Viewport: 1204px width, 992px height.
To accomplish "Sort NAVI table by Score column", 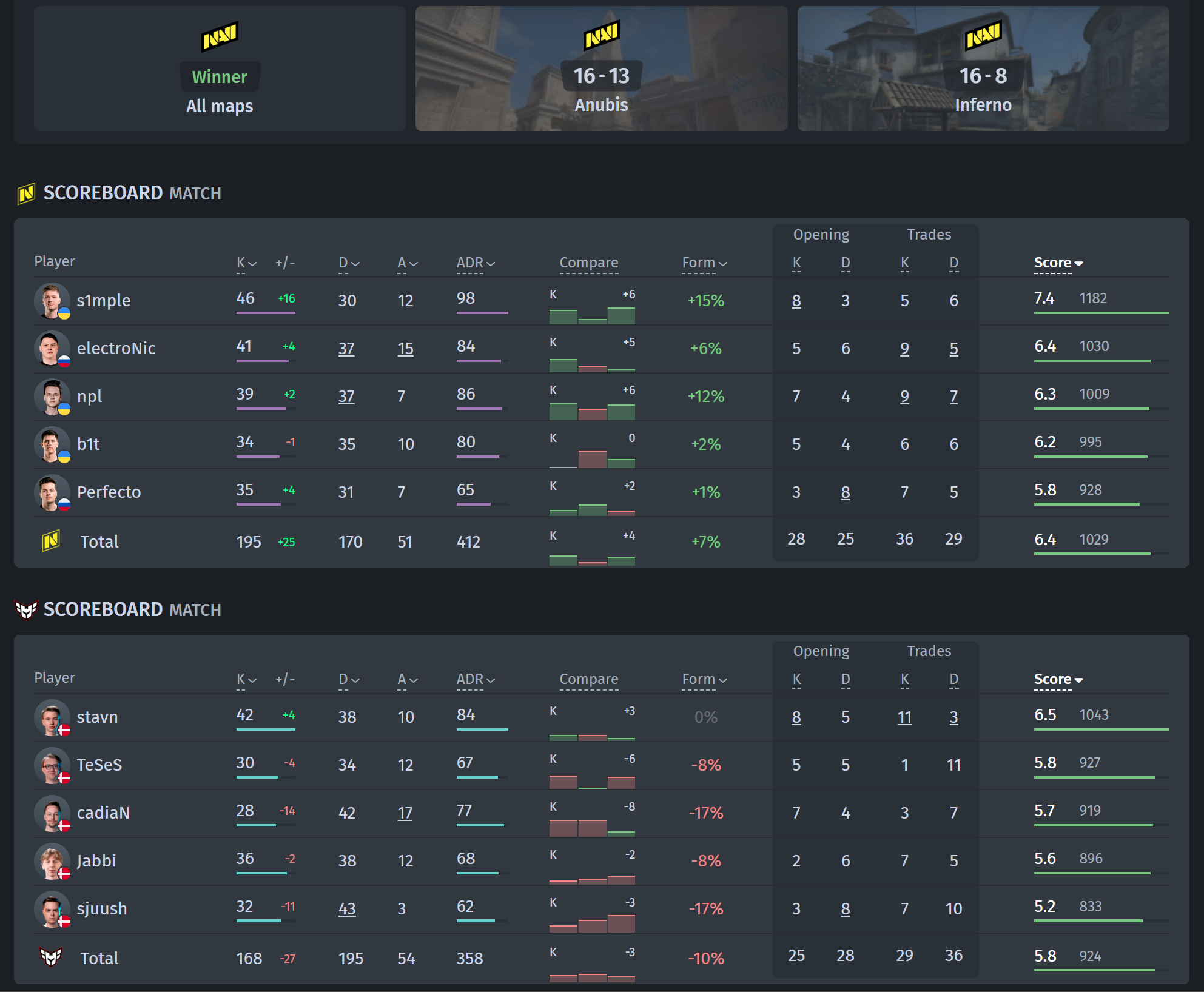I will [1058, 263].
